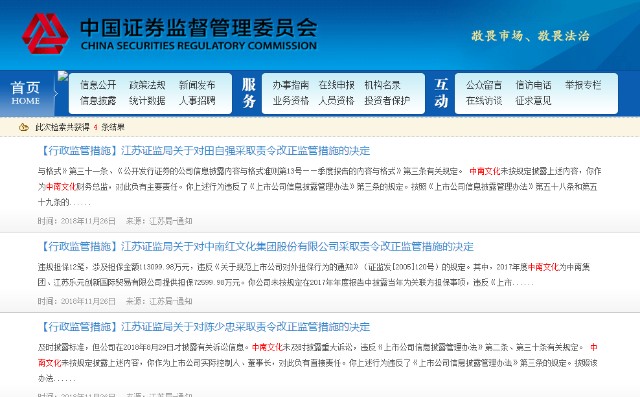Open the 首页 HOME navigation item
Screen dimensions: 640x397
pos(26,93)
